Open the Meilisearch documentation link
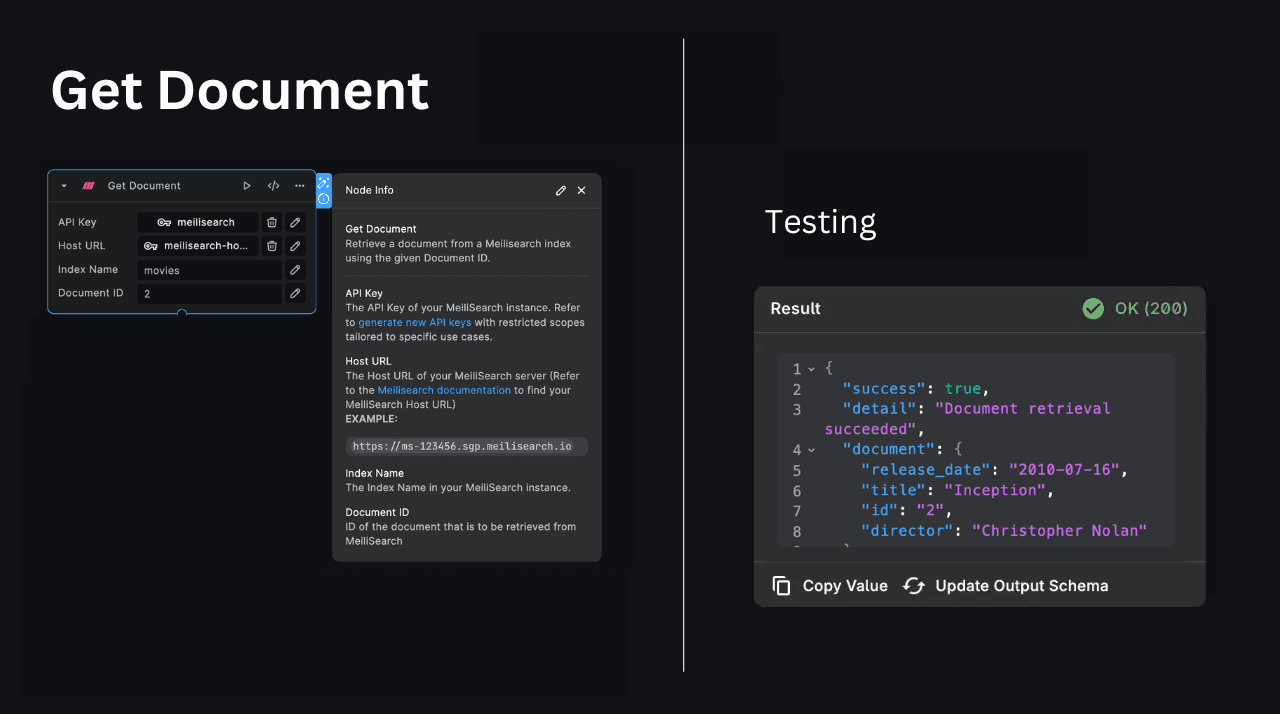This screenshot has height=714, width=1280. 444,390
